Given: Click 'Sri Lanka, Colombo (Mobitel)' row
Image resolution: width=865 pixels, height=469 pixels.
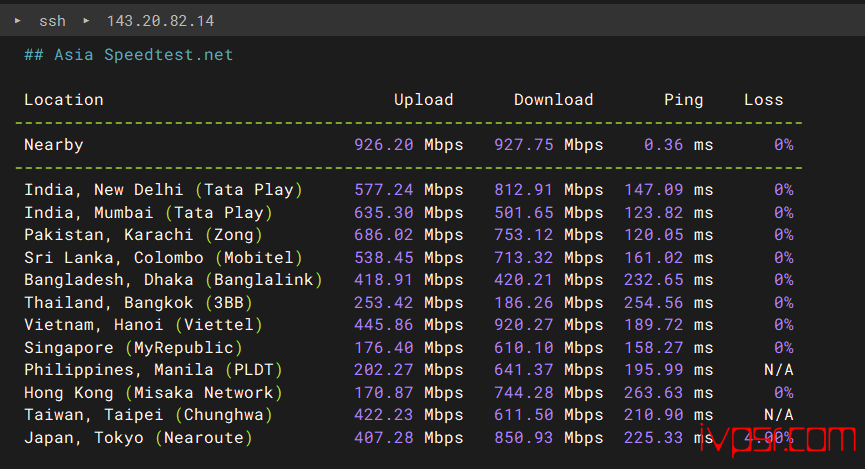Looking at the screenshot, I should click(x=163, y=258).
